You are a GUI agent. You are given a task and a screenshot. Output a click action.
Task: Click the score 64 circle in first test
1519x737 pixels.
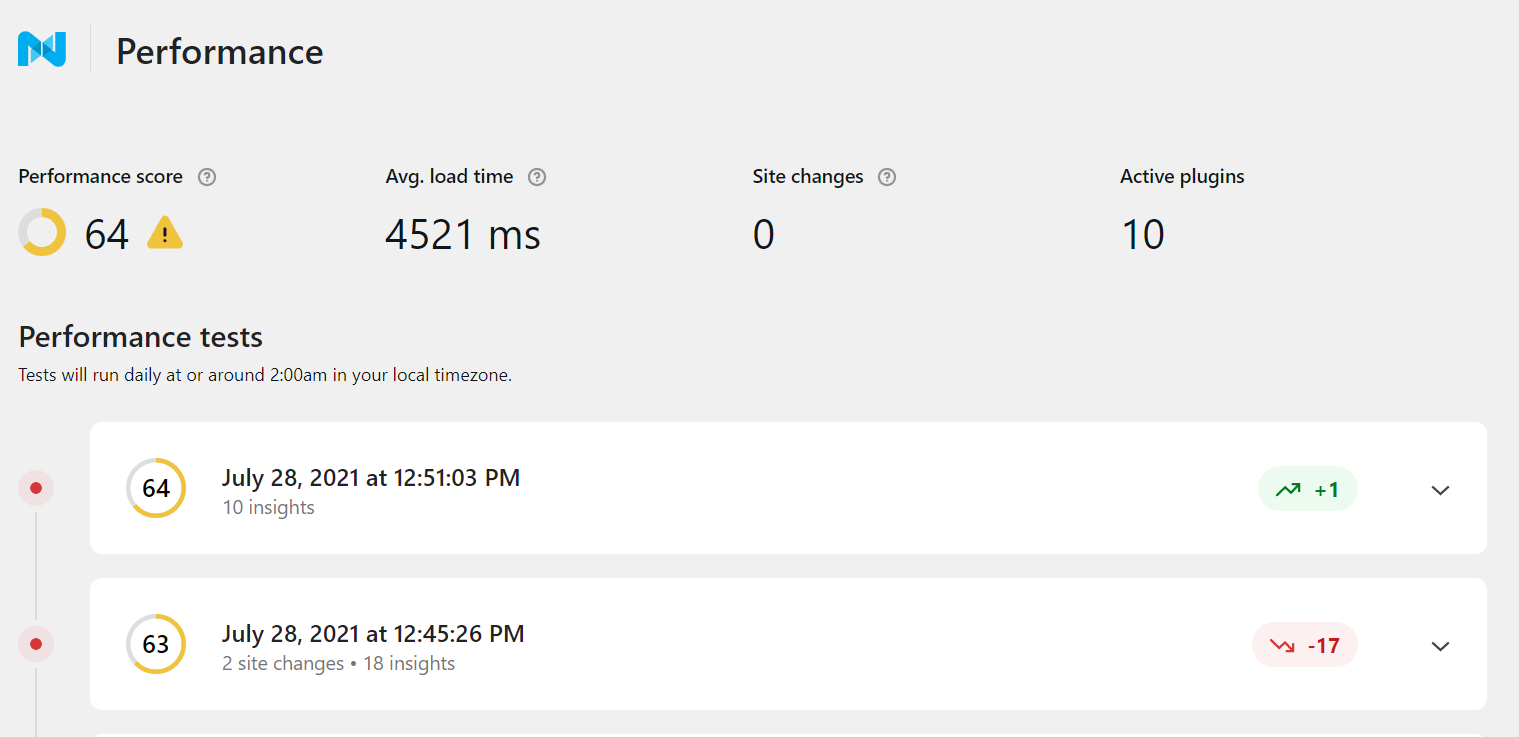pos(156,488)
